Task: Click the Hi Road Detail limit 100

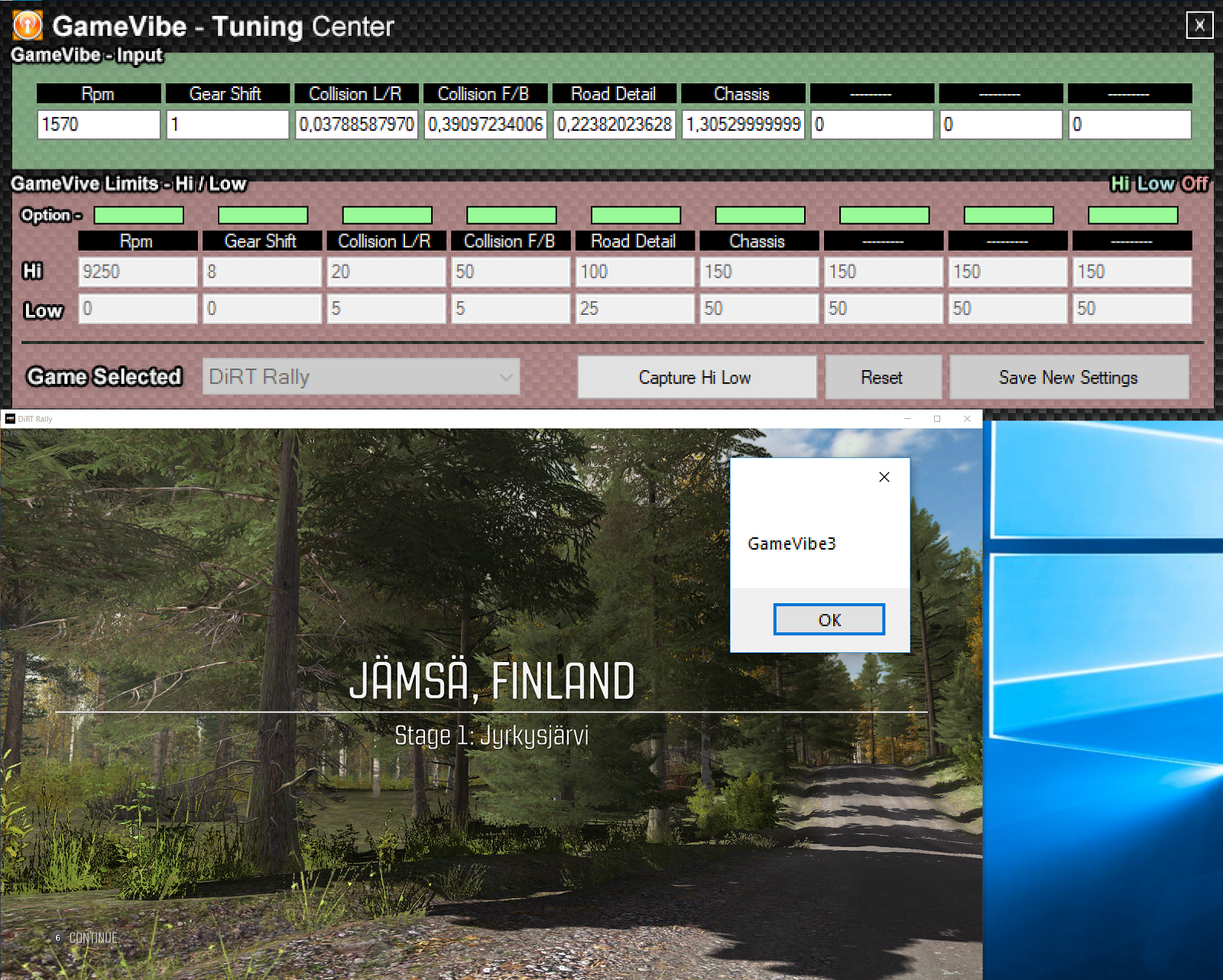Action: pyautogui.click(x=635, y=272)
